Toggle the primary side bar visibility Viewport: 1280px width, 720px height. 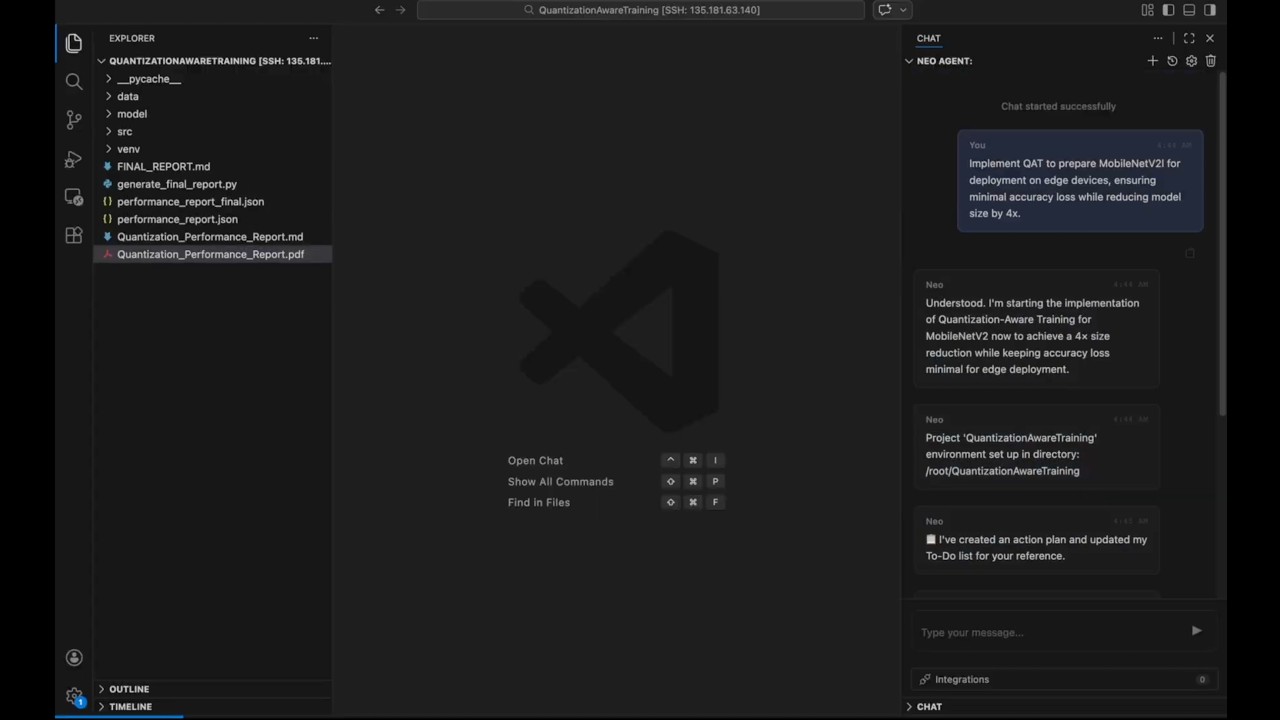(x=1168, y=10)
